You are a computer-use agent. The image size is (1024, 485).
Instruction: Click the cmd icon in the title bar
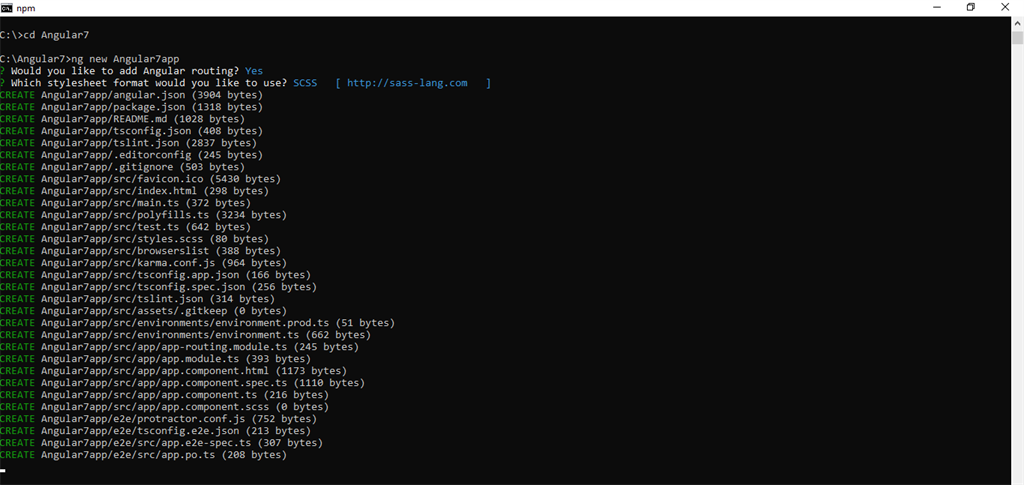point(7,7)
